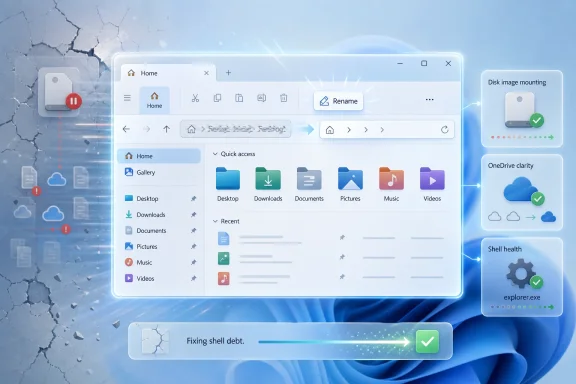The width and height of the screenshot is (576, 384).
Task: Collapse the Quick access section
Action: click(x=215, y=154)
